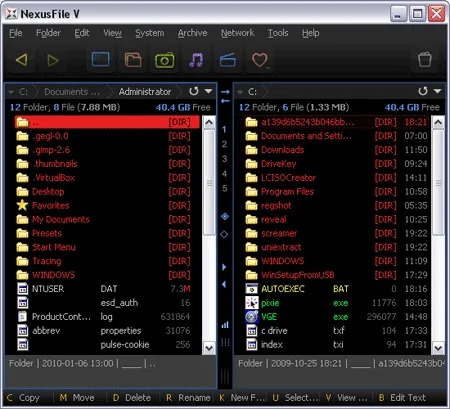Select divider shortcut number 3
The height and width of the screenshot is (409, 450).
tap(224, 159)
